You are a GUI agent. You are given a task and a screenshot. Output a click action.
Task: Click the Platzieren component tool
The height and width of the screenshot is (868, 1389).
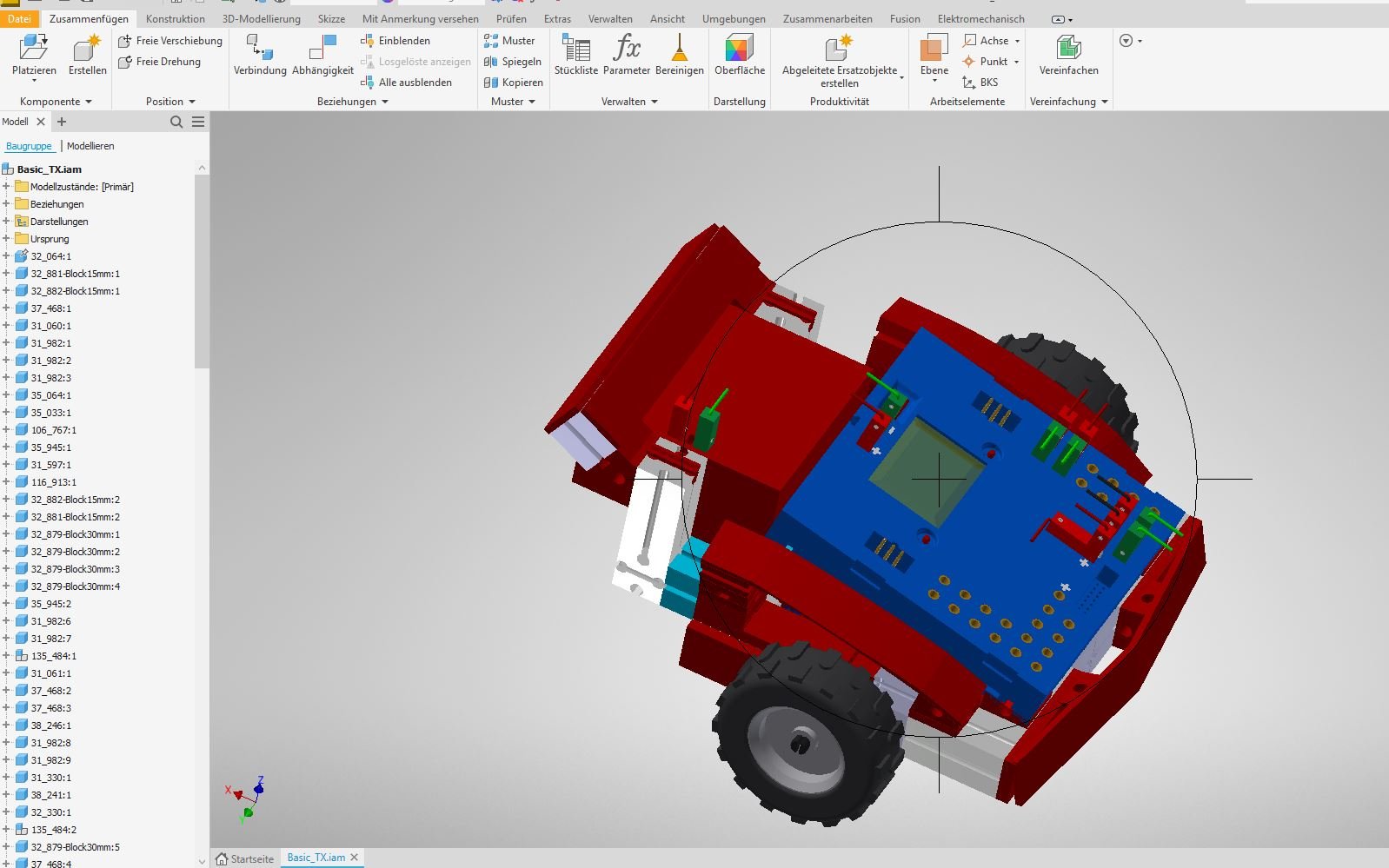[34, 56]
